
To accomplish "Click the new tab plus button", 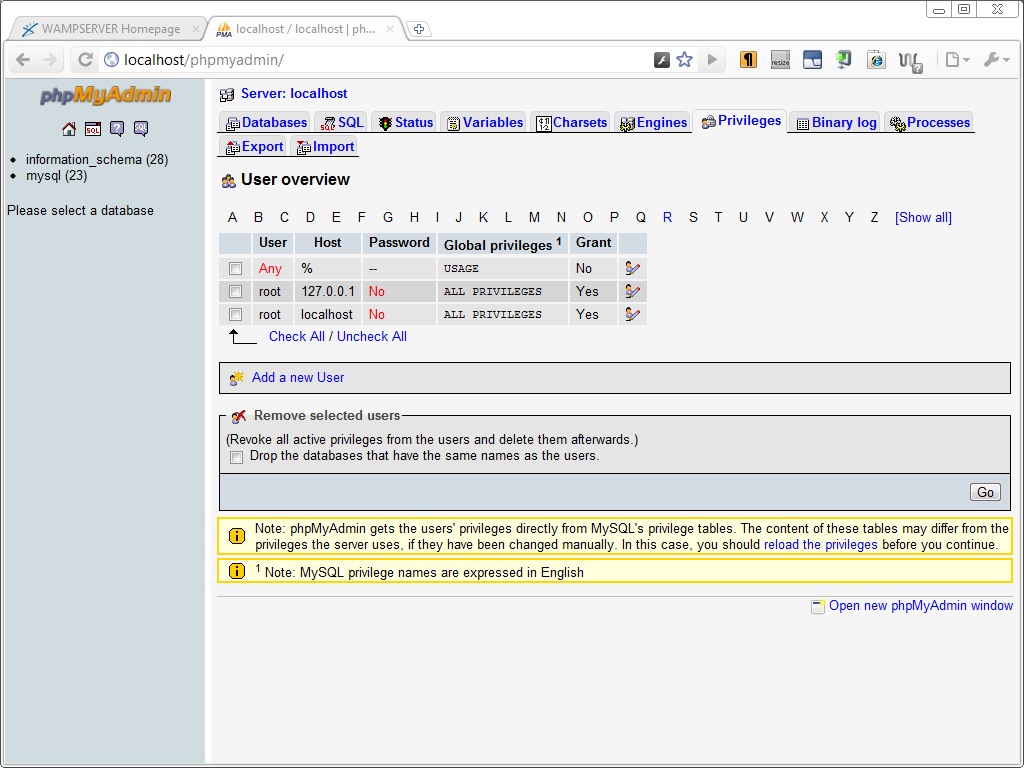I will point(419,29).
